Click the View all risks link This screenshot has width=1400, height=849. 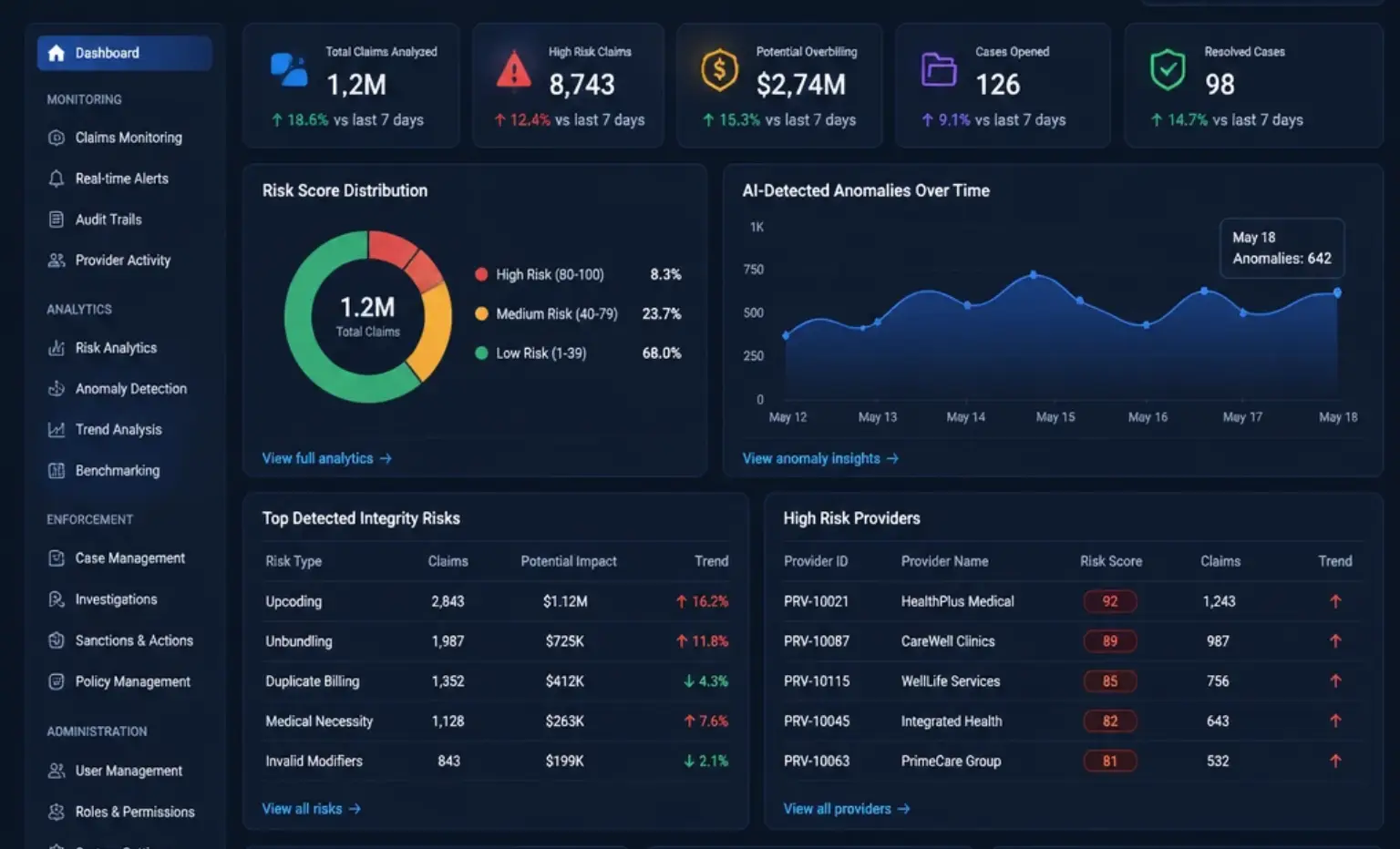coord(312,809)
